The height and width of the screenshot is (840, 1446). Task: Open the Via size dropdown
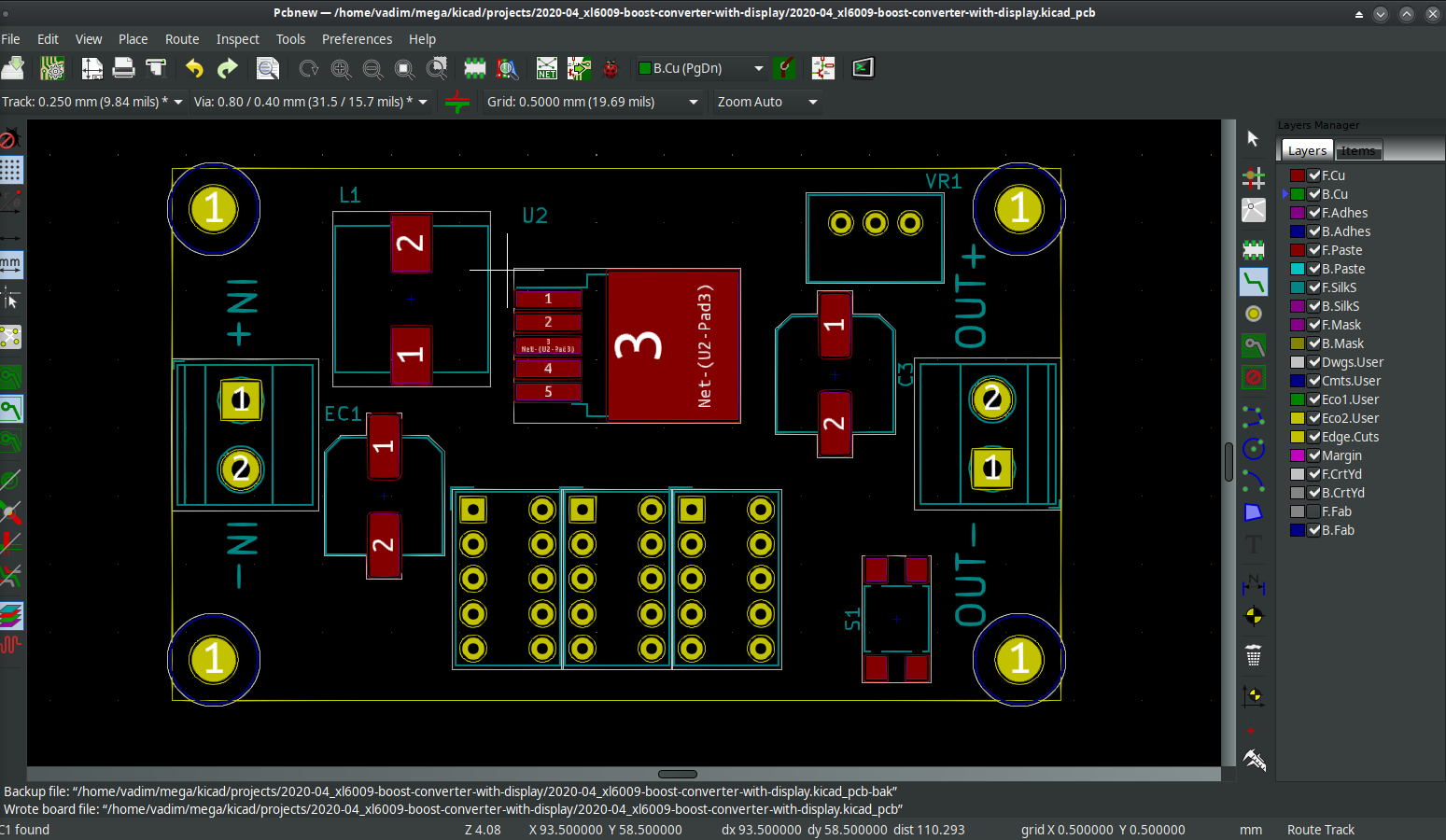311,102
